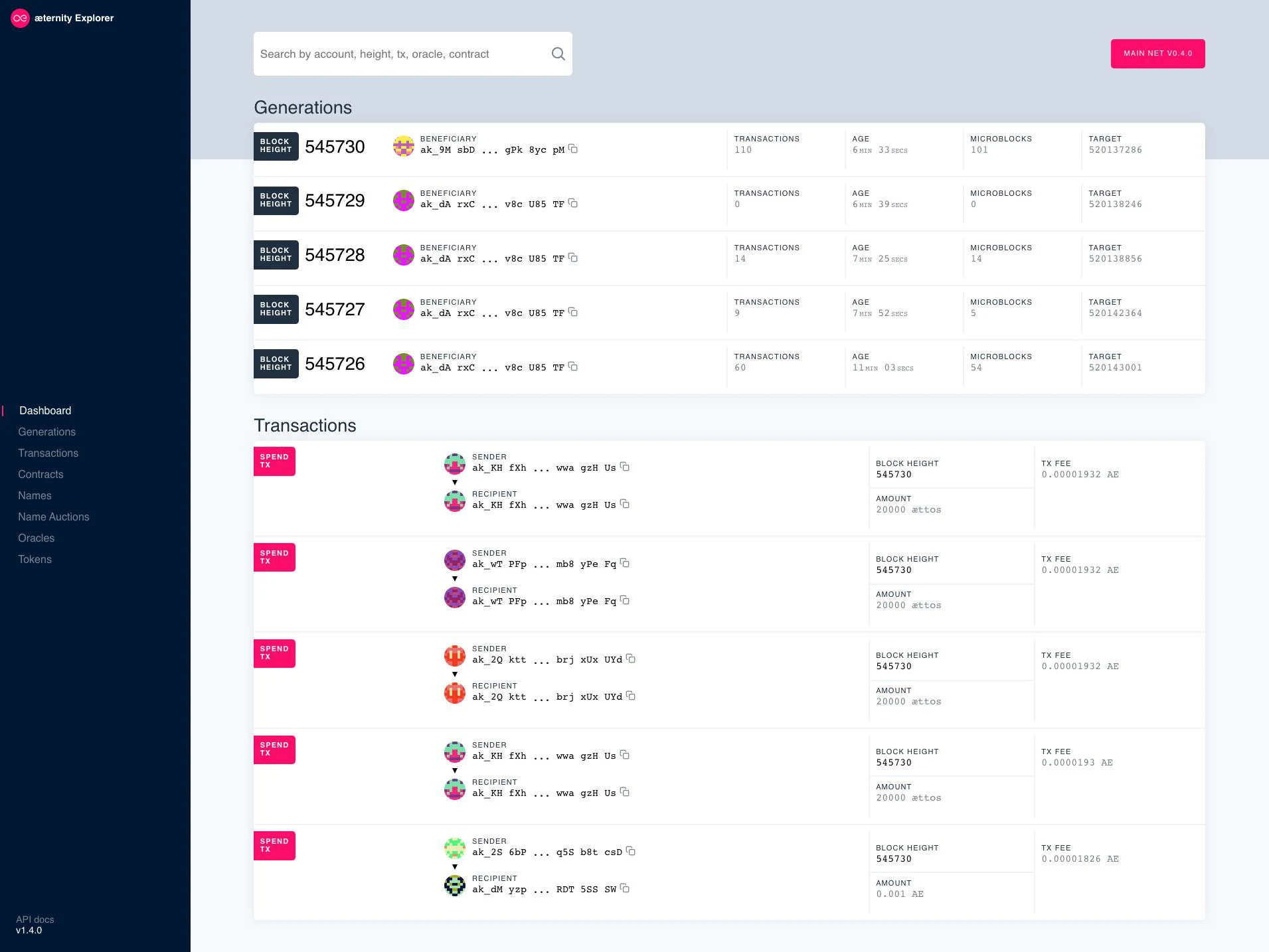The height and width of the screenshot is (952, 1269).
Task: Copy sender address ak_2S 6bP
Action: [x=631, y=851]
